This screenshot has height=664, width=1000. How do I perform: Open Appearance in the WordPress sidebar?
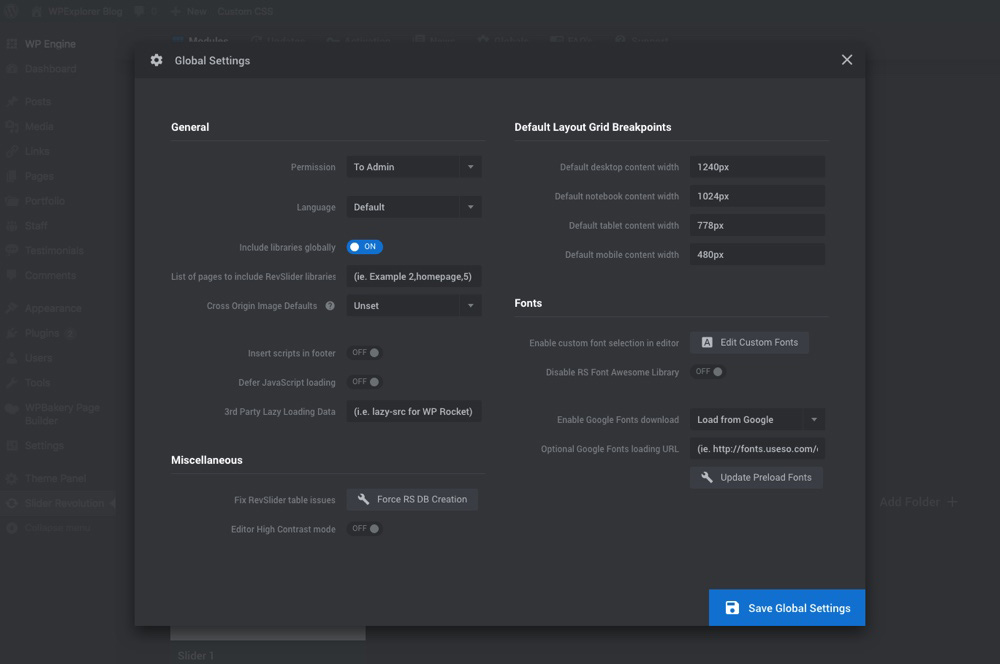tap(53, 308)
